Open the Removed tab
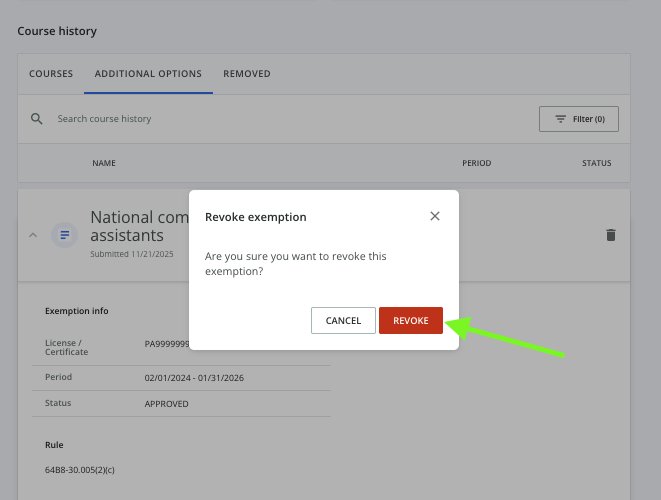Image resolution: width=661 pixels, height=500 pixels. coord(247,74)
